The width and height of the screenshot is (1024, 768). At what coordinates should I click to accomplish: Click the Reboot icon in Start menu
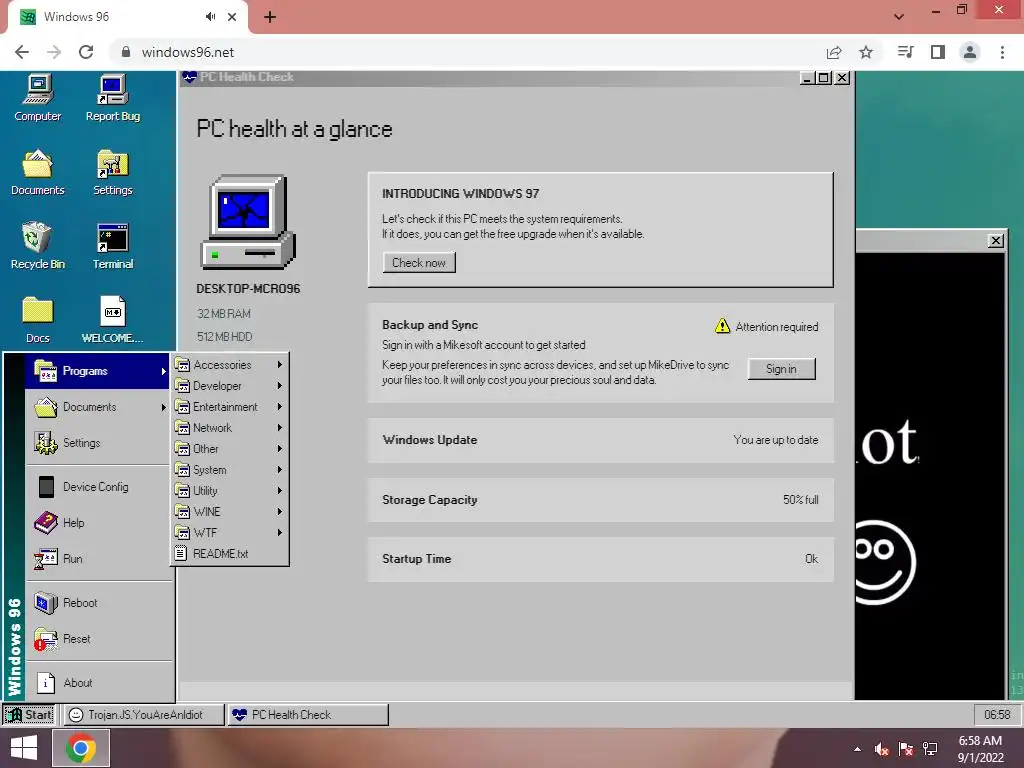pyautogui.click(x=46, y=603)
